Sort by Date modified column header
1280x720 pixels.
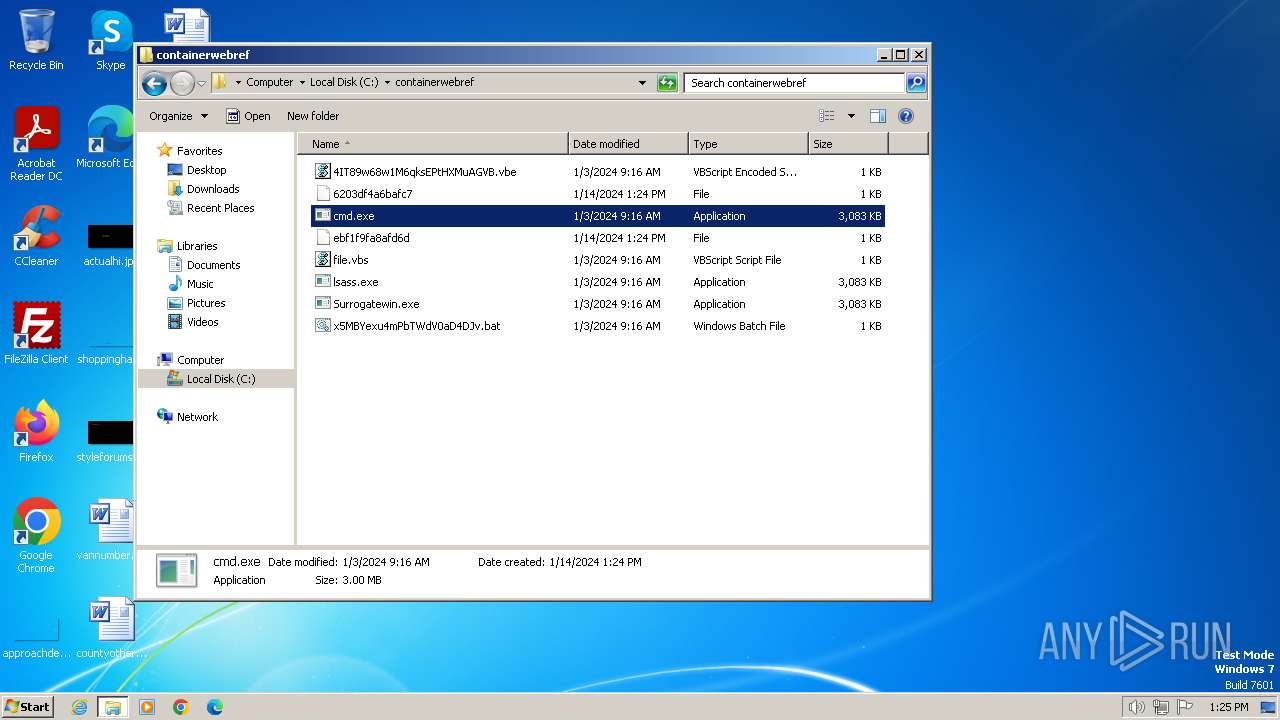pyautogui.click(x=628, y=144)
